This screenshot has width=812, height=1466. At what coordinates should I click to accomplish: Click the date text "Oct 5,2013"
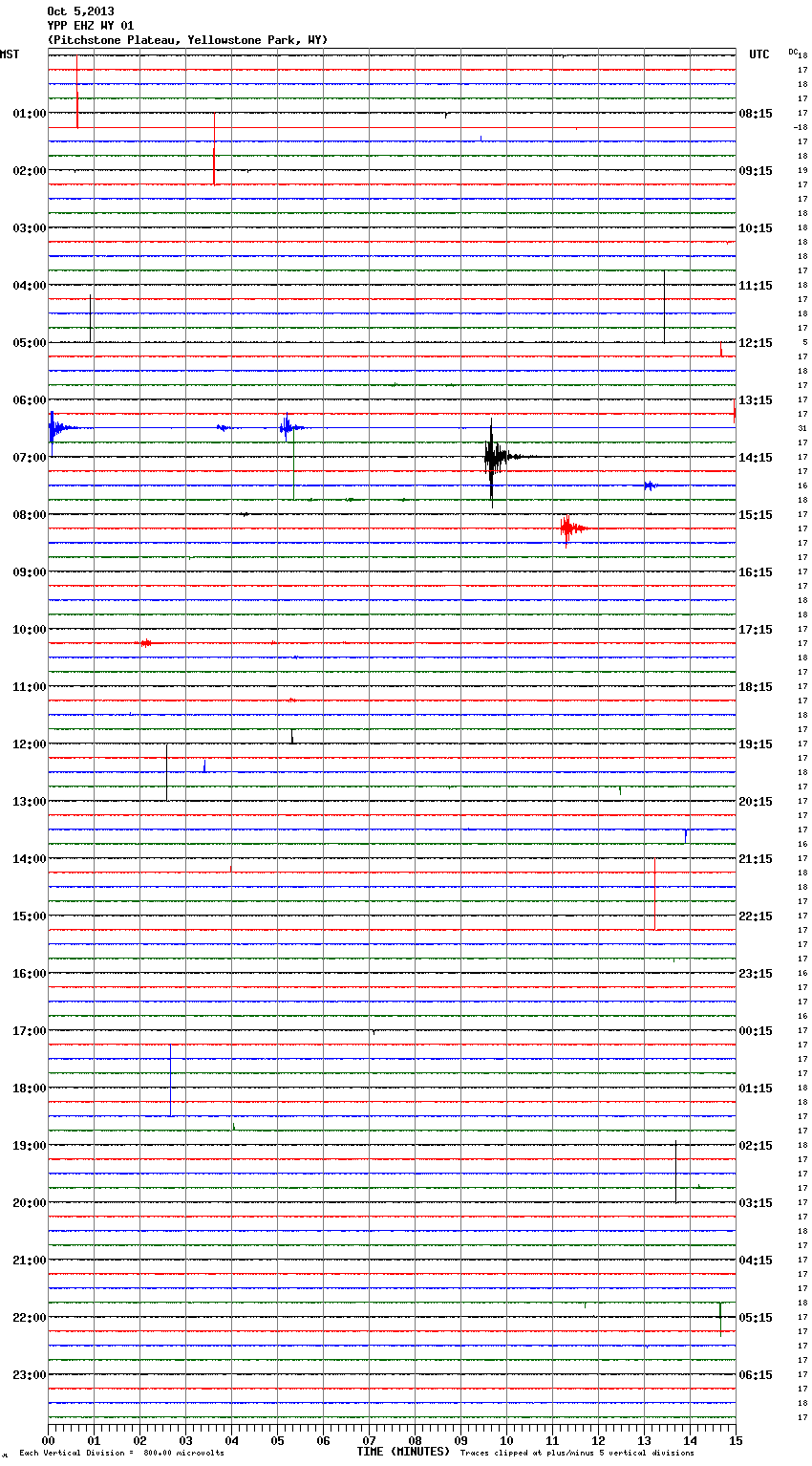[80, 11]
